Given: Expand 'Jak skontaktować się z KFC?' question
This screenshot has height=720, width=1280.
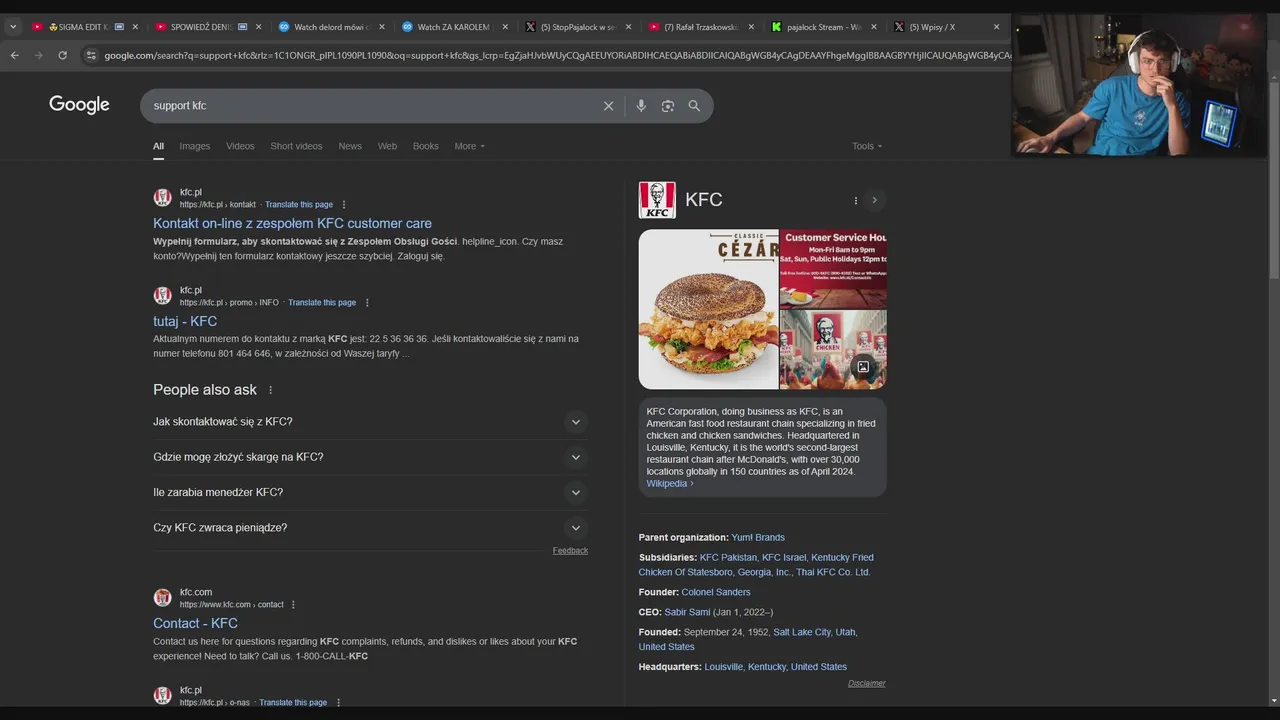Looking at the screenshot, I should click(x=370, y=422).
